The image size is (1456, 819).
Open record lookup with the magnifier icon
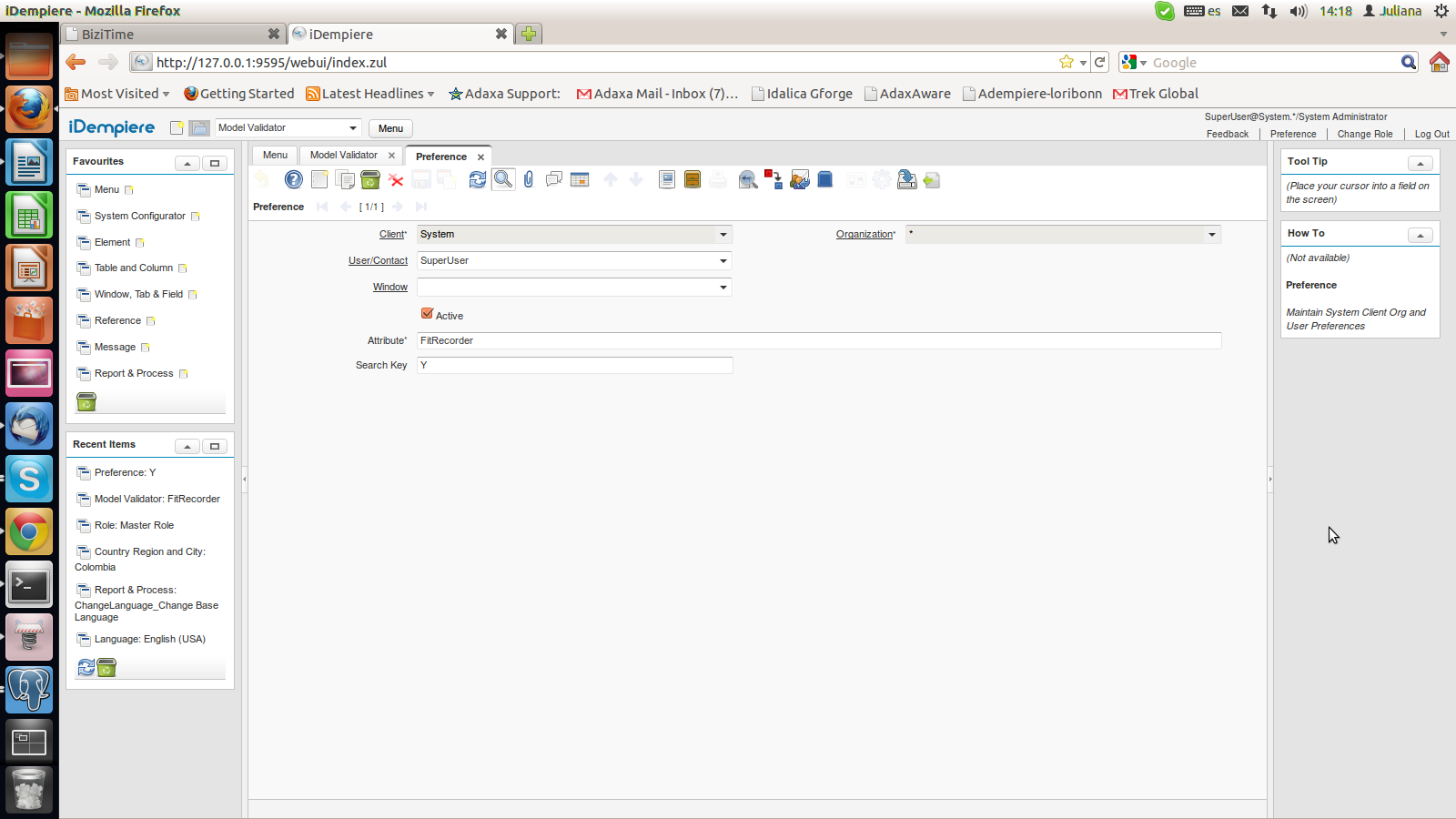(x=502, y=179)
